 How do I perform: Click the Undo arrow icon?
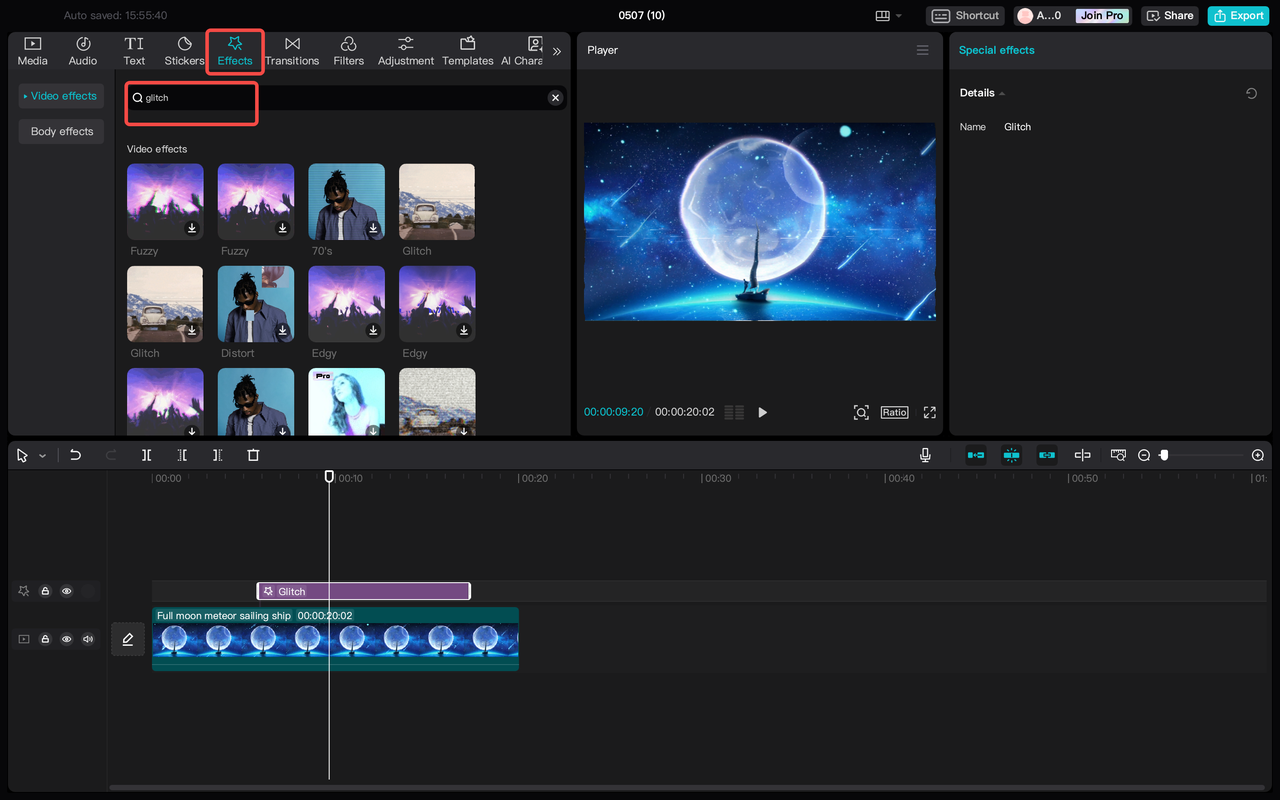pyautogui.click(x=75, y=455)
